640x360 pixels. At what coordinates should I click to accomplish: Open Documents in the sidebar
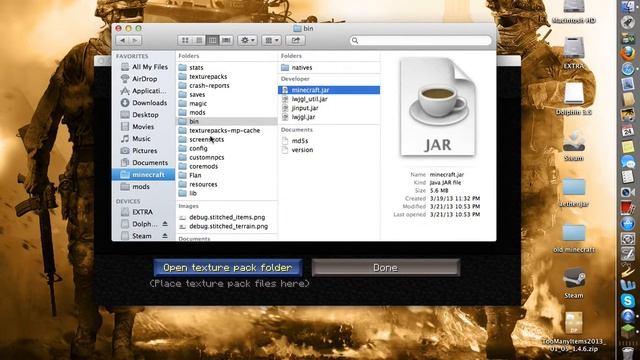[x=144, y=162]
